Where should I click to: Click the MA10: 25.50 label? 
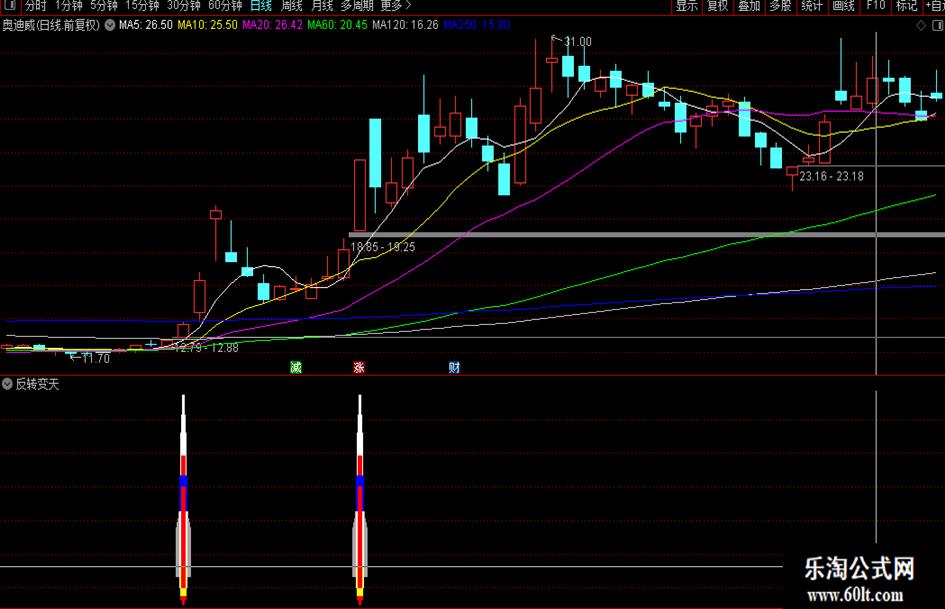click(x=207, y=25)
